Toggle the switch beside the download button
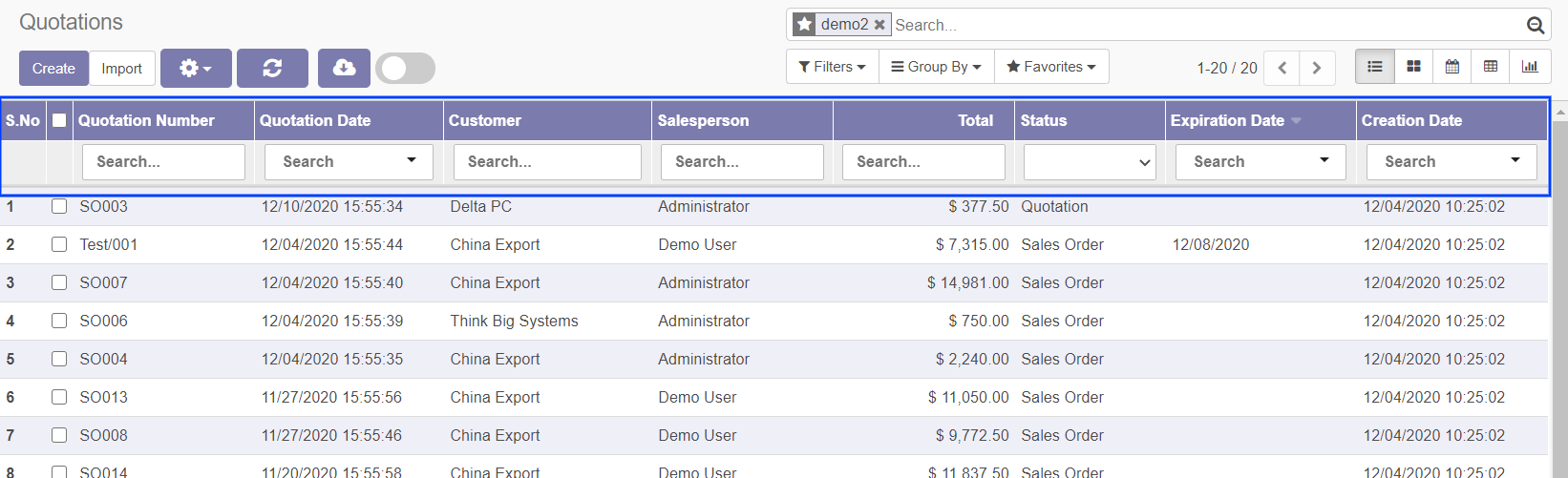Screen dimensions: 1568x478 [x=405, y=68]
